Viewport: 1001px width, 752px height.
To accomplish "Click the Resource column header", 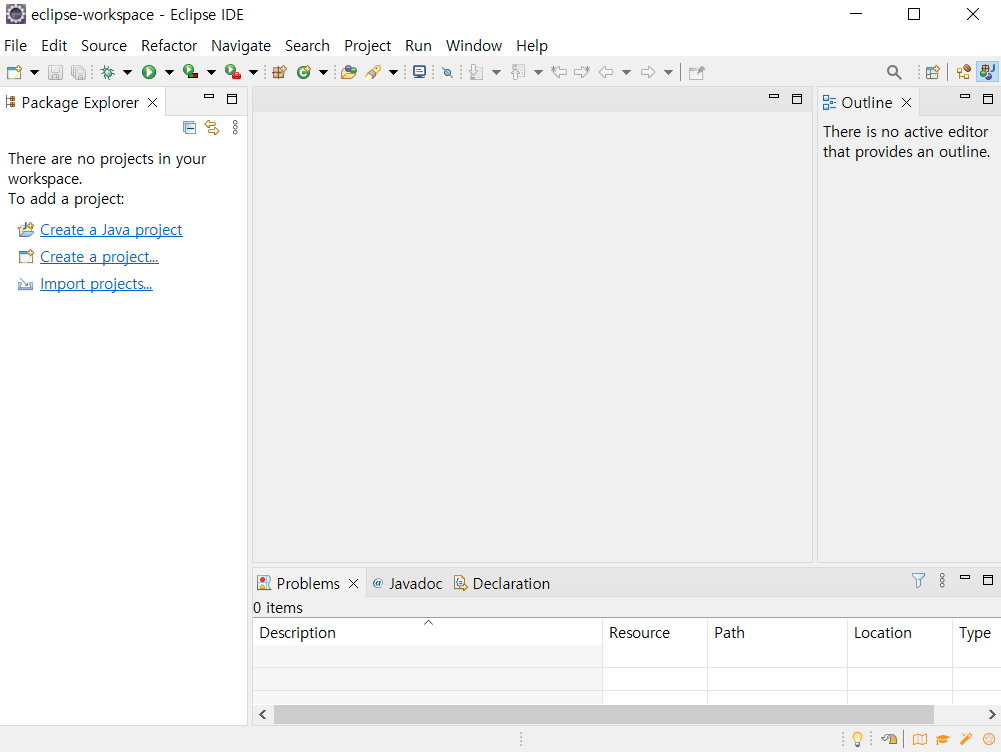I will [655, 633].
